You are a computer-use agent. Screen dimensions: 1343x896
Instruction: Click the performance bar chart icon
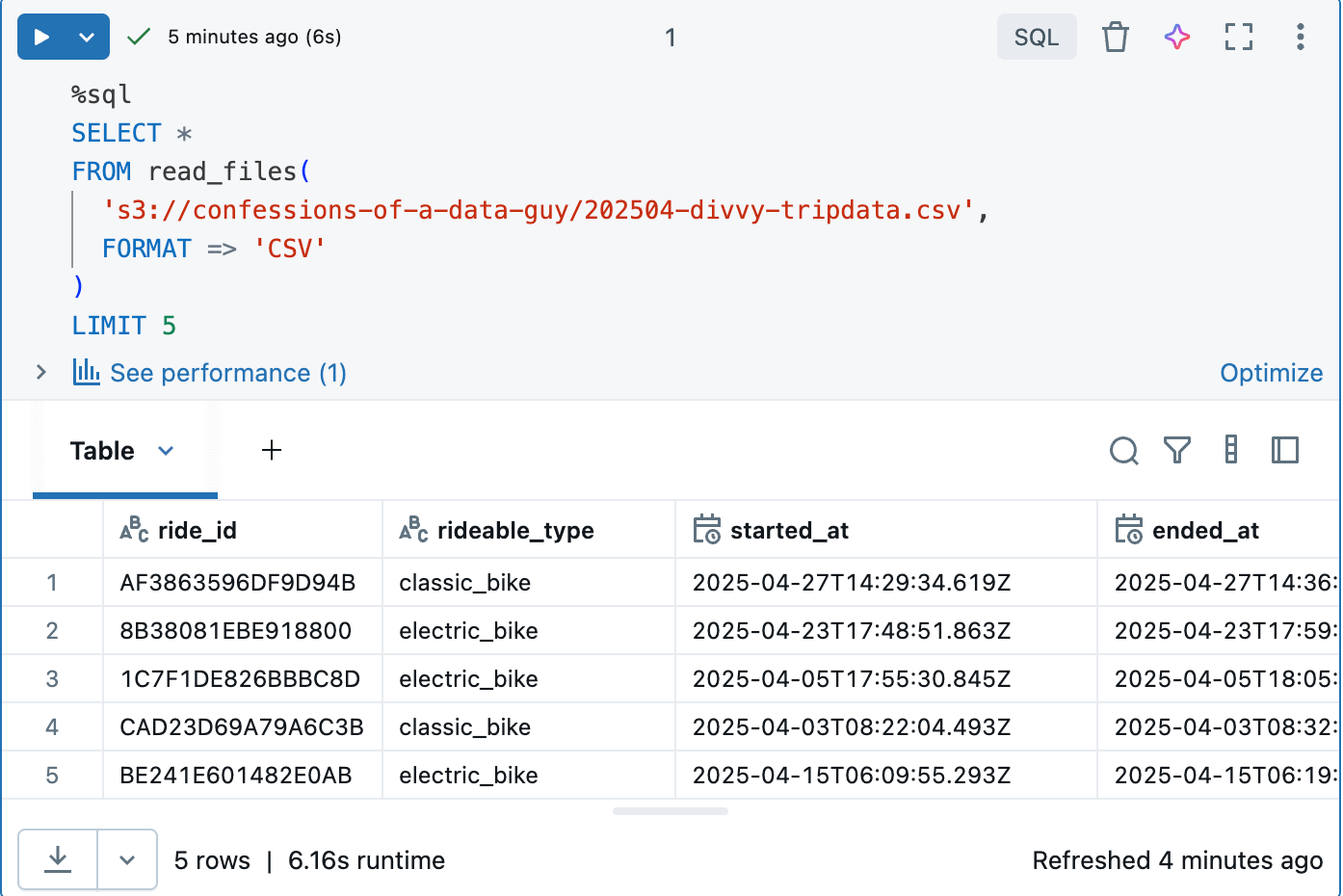pyautogui.click(x=87, y=372)
